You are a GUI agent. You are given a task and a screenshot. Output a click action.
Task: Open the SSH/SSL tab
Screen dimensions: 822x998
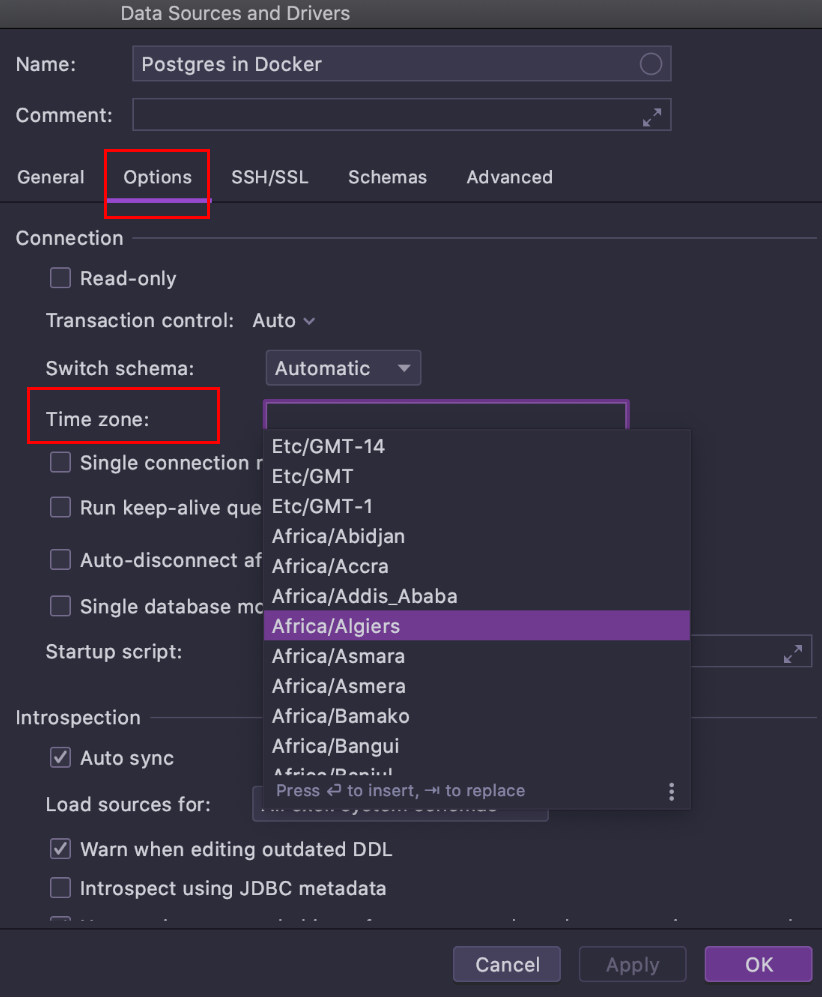point(270,177)
